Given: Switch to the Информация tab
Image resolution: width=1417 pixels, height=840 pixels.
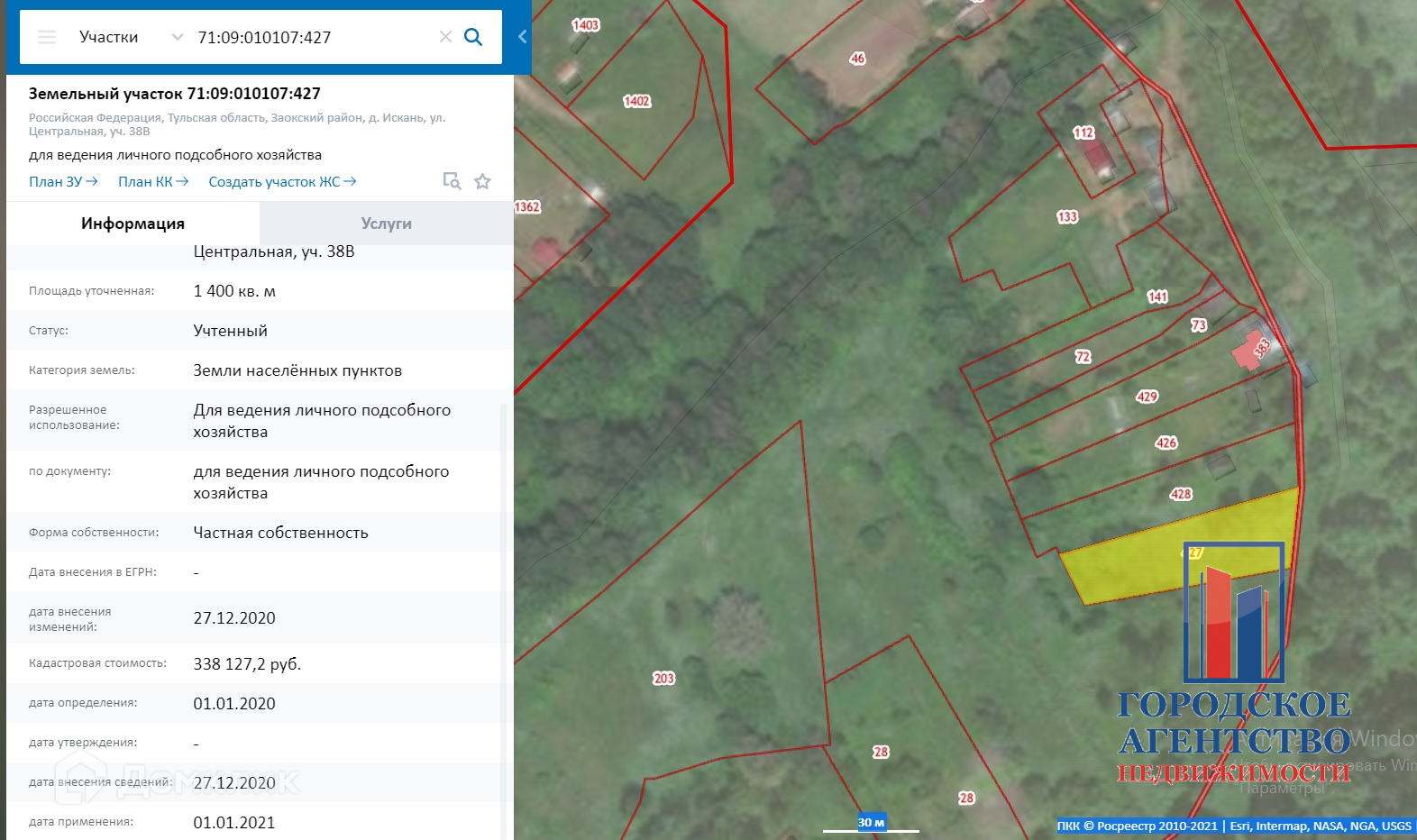Looking at the screenshot, I should (133, 224).
